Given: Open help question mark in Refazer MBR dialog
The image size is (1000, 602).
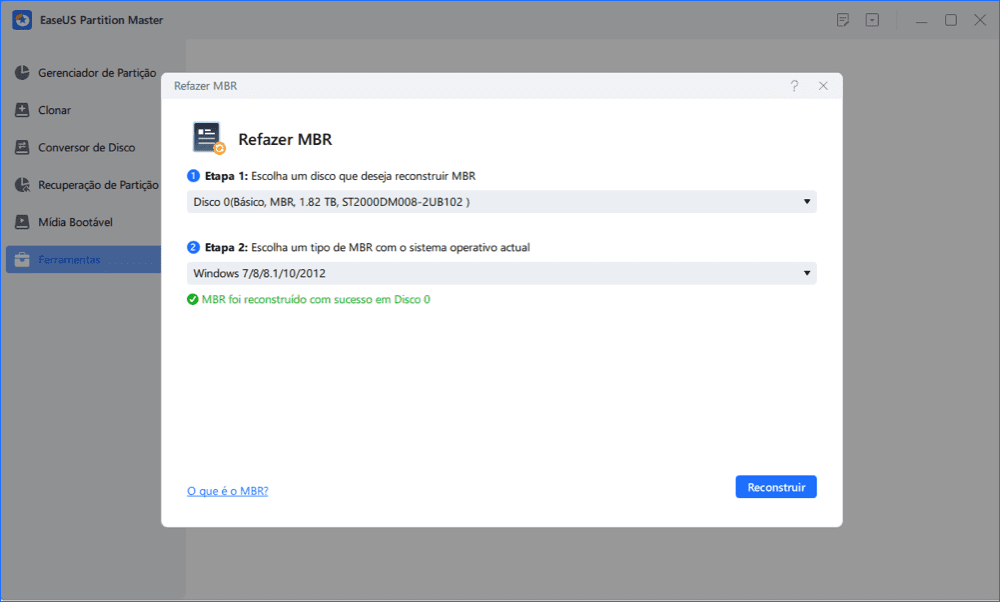Looking at the screenshot, I should coord(794,85).
